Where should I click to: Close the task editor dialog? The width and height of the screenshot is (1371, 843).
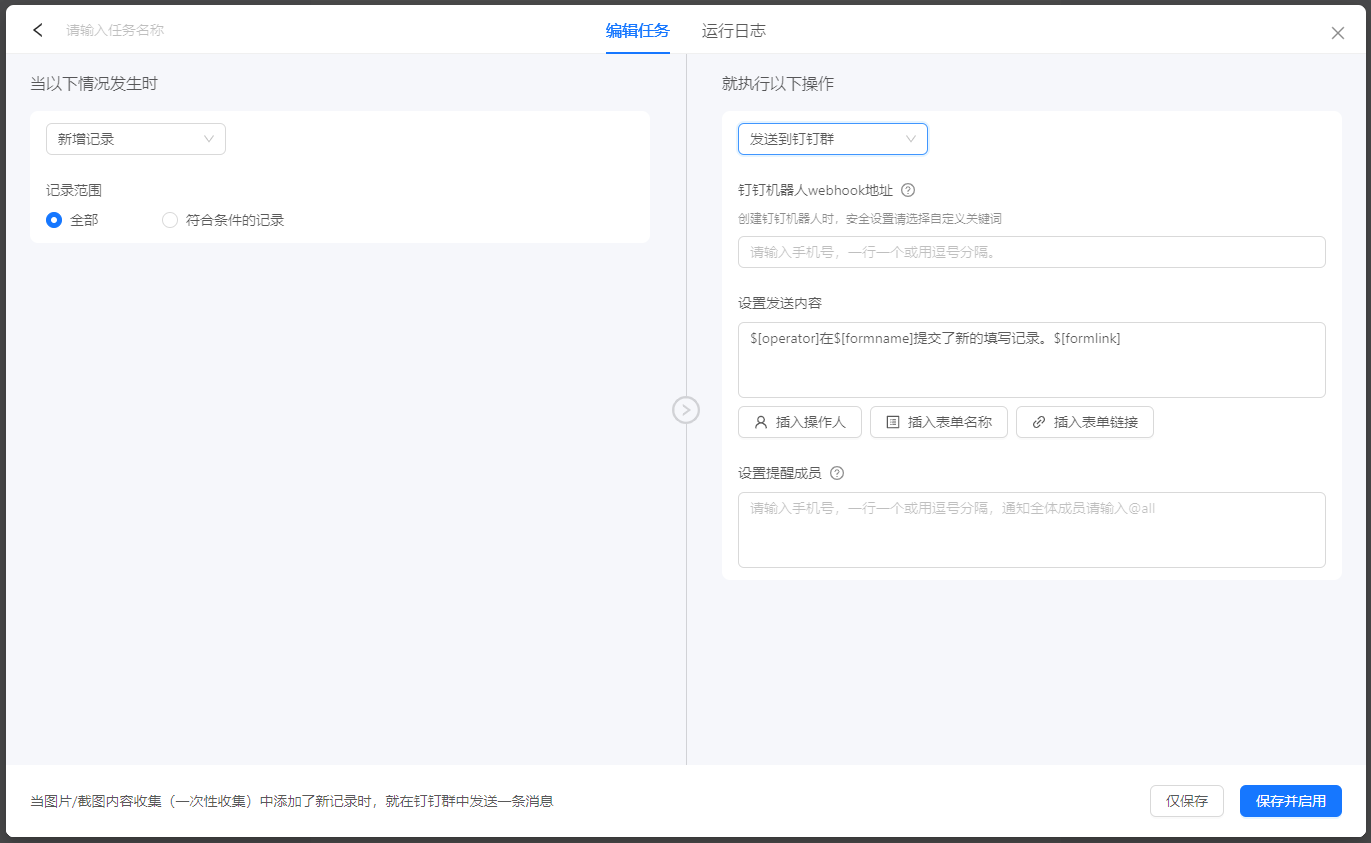point(1337,33)
